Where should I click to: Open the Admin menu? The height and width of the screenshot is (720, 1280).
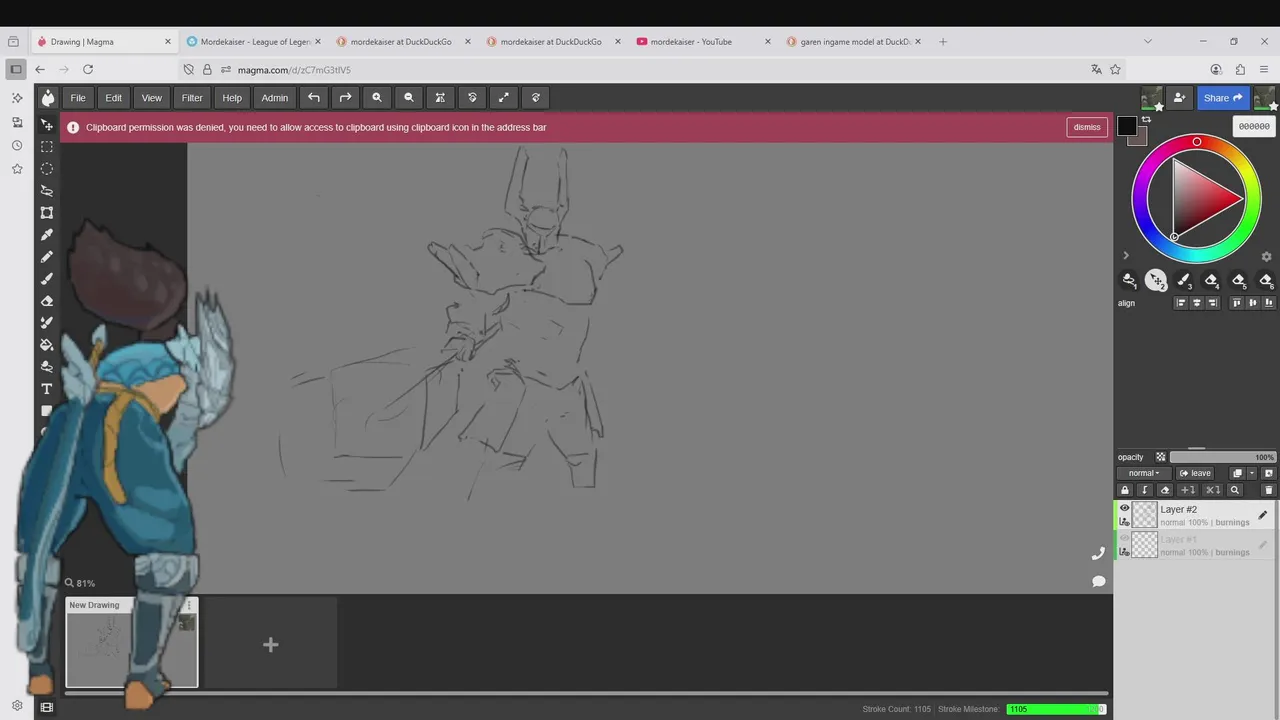click(x=275, y=97)
